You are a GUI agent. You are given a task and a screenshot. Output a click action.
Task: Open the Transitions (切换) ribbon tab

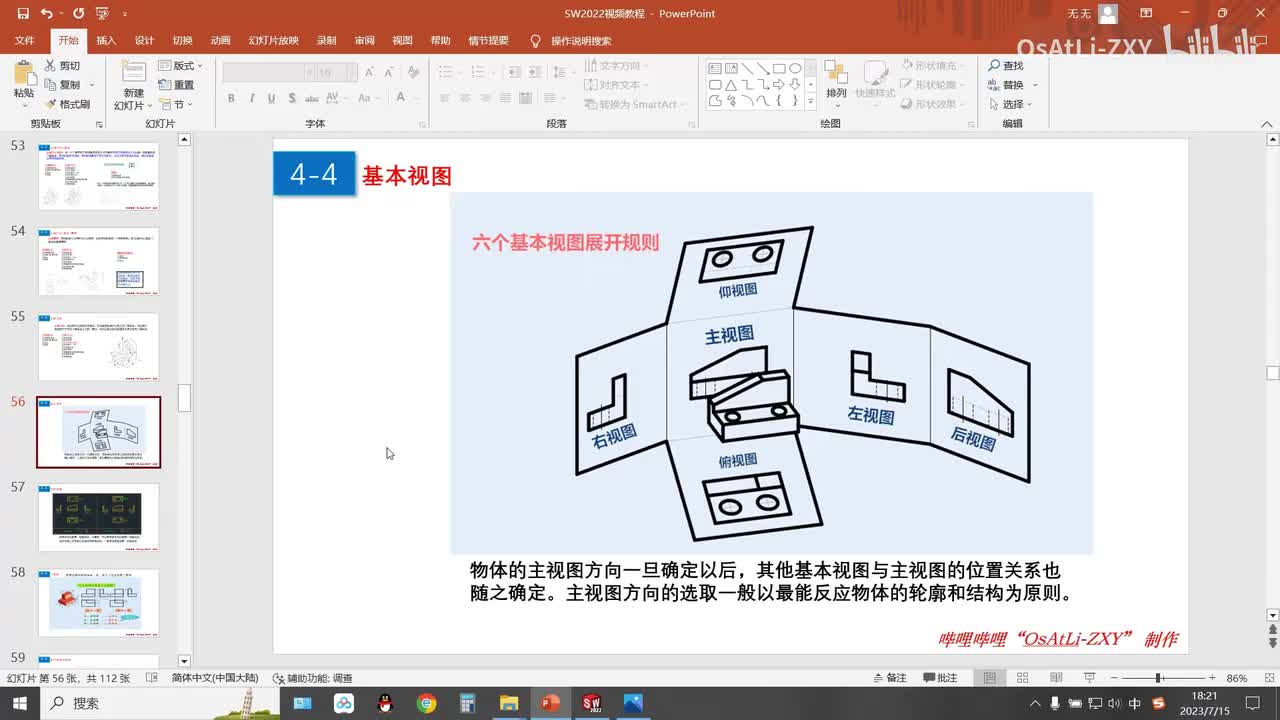click(182, 41)
